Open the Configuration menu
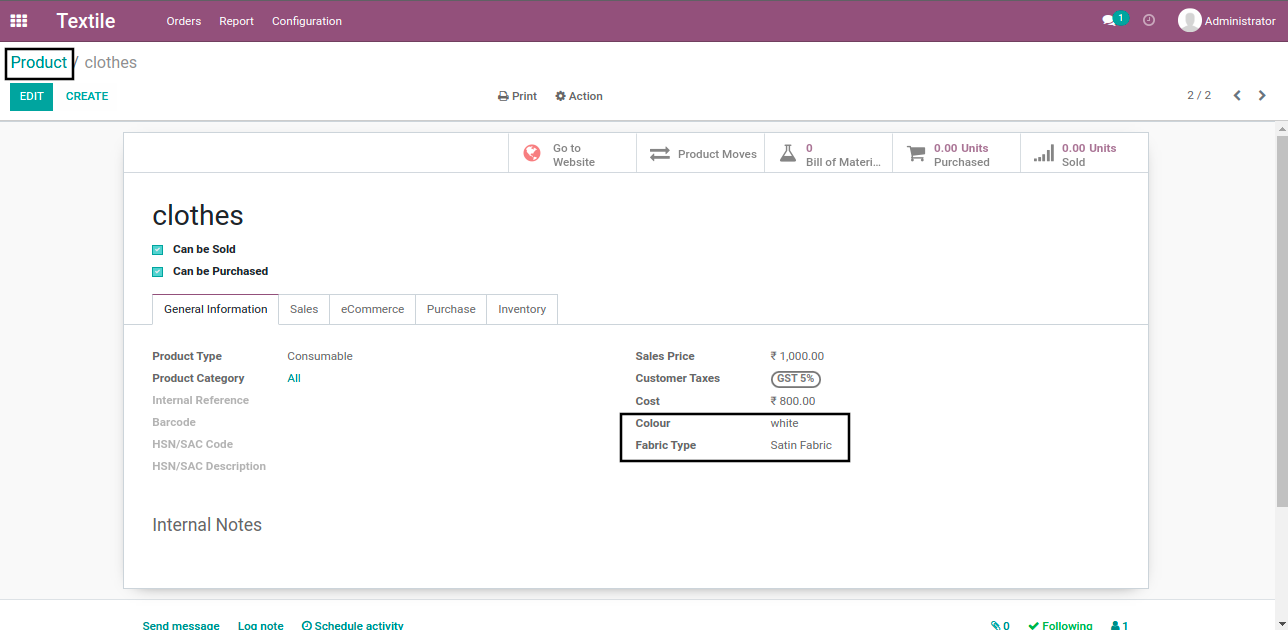 pyautogui.click(x=307, y=21)
